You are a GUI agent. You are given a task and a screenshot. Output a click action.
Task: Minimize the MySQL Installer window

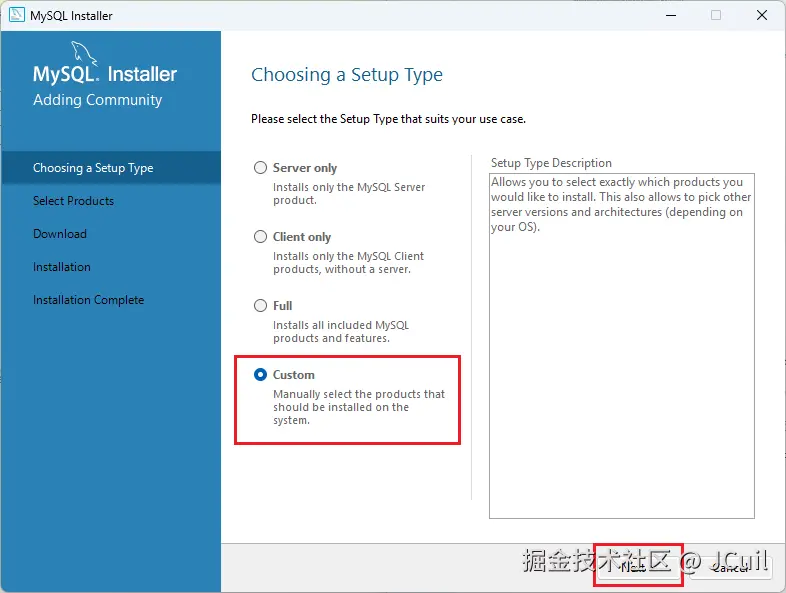point(671,15)
